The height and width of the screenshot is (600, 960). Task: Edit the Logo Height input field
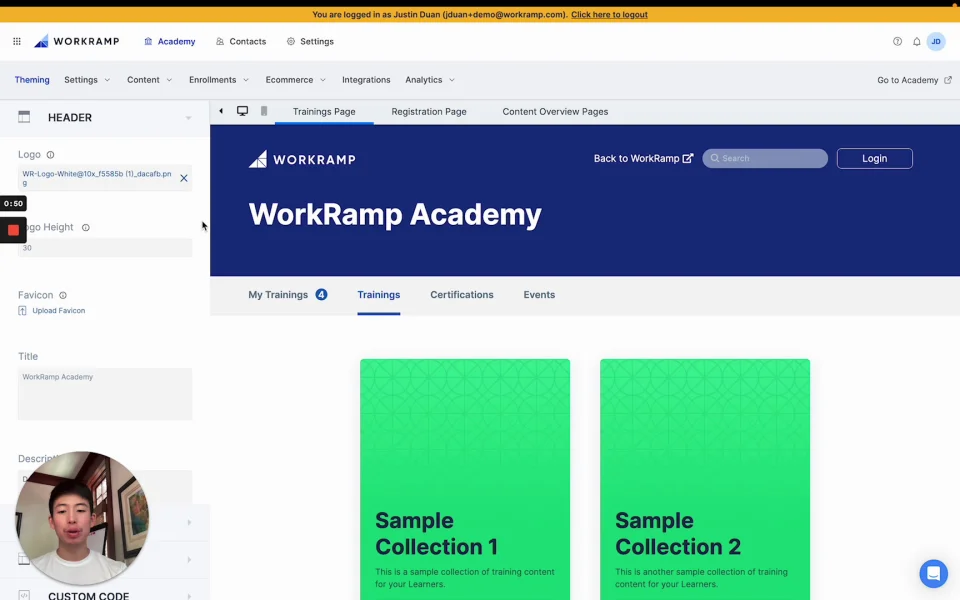105,248
